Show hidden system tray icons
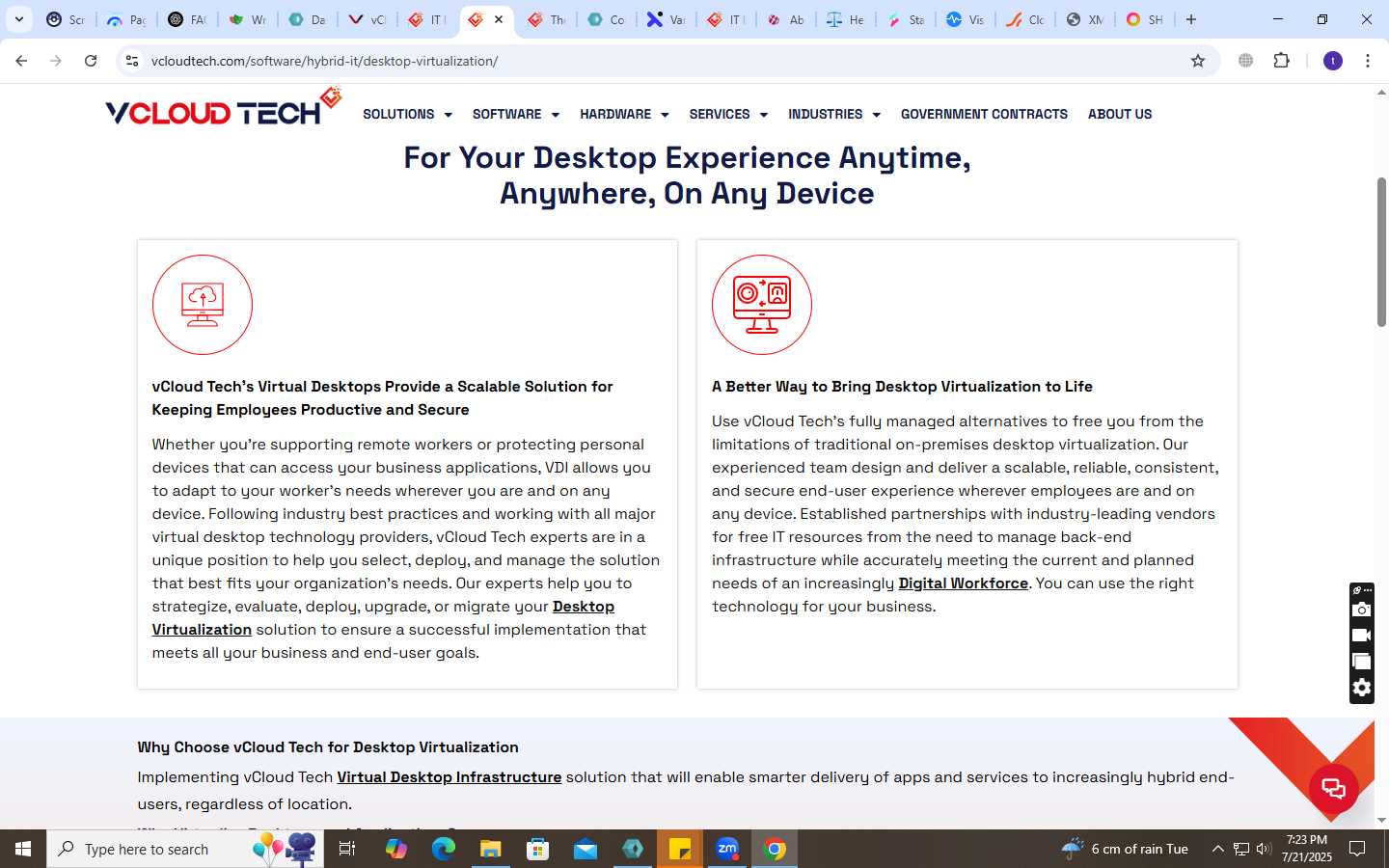This screenshot has width=1389, height=868. pyautogui.click(x=1217, y=849)
